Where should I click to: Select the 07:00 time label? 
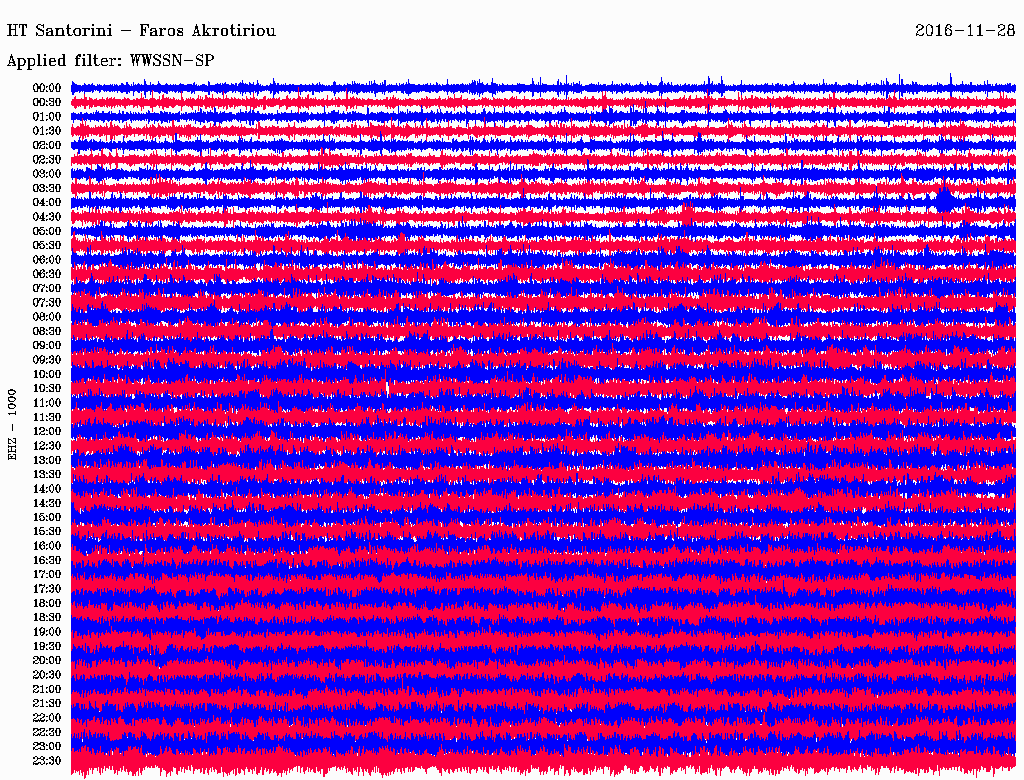(46, 288)
